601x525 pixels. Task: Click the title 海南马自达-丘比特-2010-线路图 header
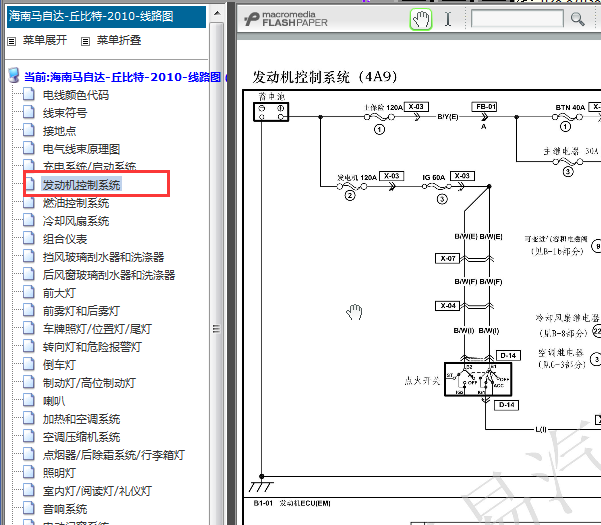click(x=106, y=16)
